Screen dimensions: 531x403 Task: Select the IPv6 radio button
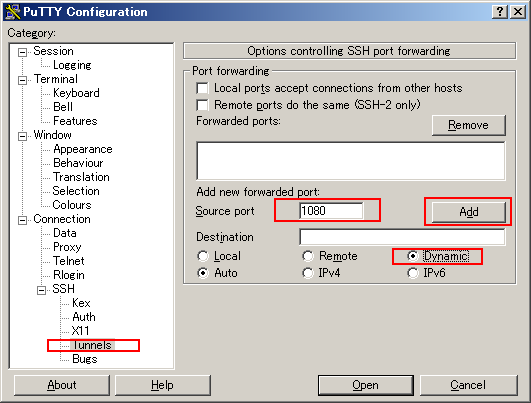tap(412, 273)
